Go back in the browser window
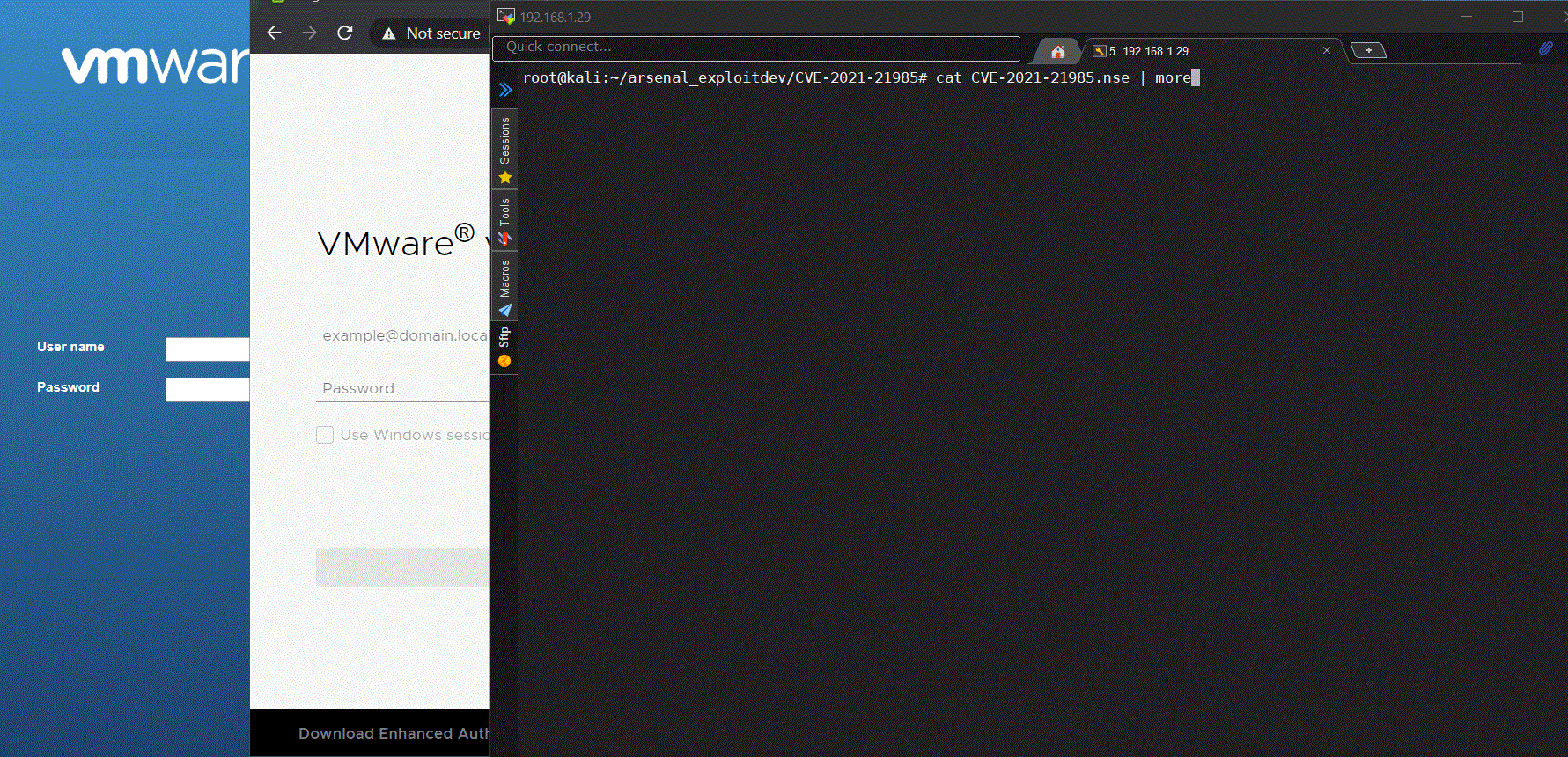 click(x=274, y=33)
